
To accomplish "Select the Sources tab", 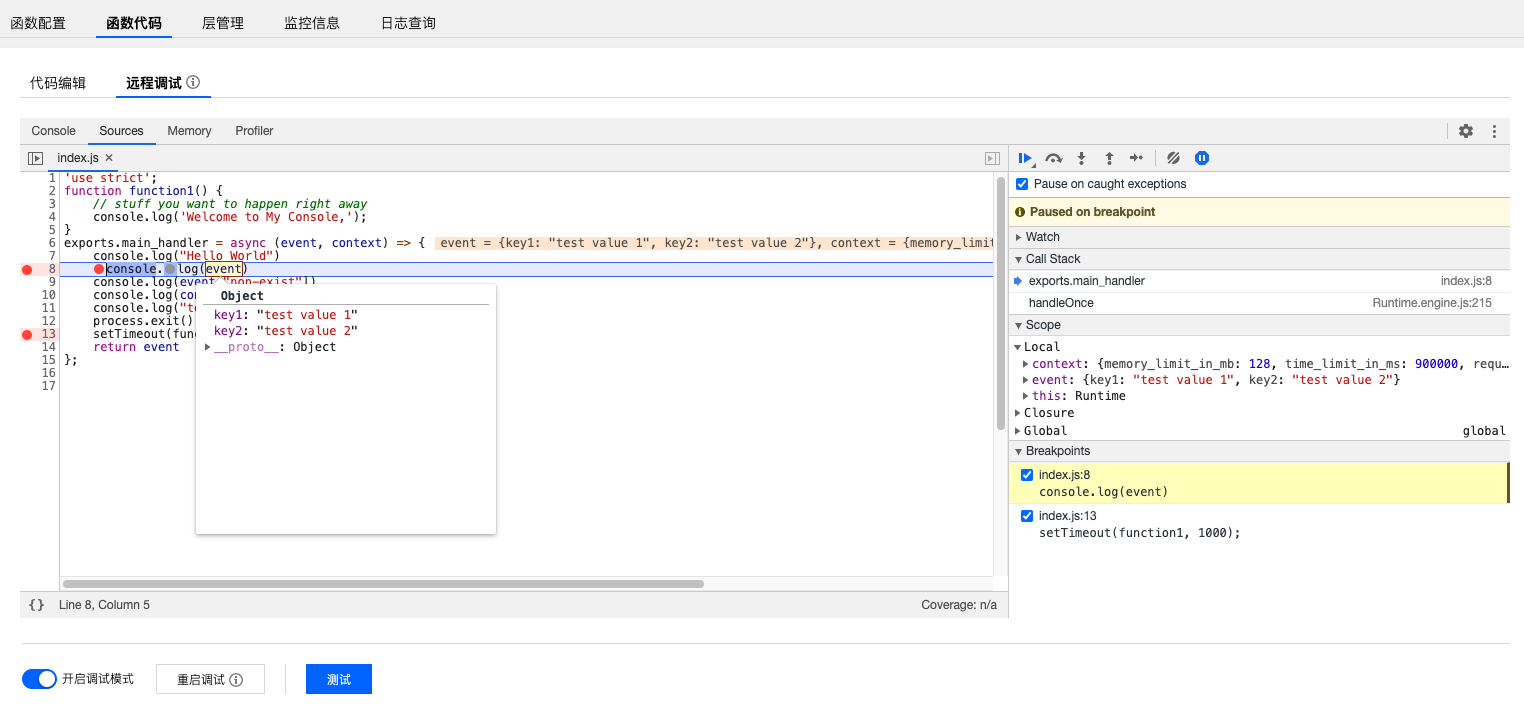I will 121,131.
